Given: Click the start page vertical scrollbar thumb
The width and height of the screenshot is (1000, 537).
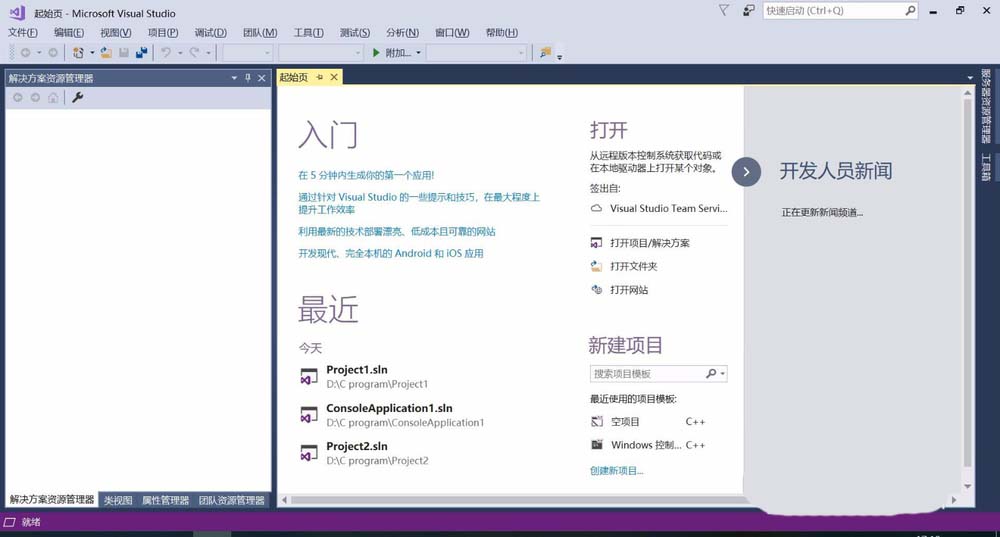Looking at the screenshot, I should coord(967,283).
